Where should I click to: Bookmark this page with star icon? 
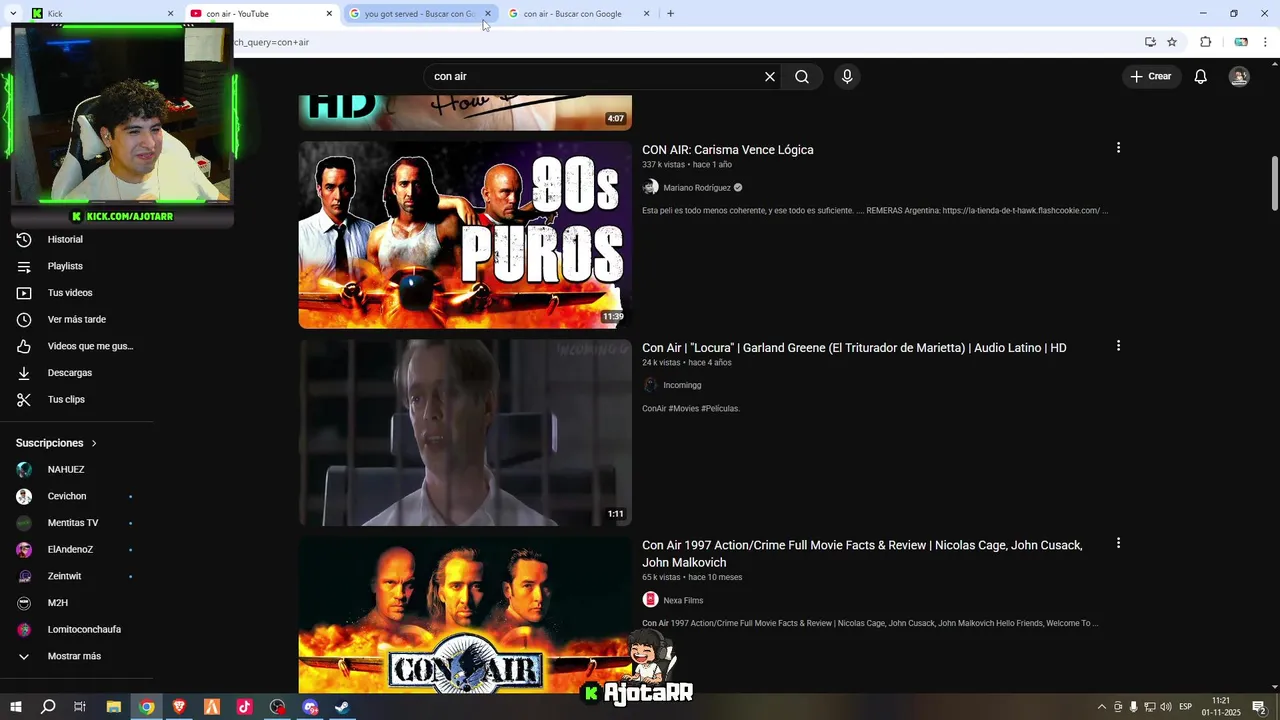1172,42
